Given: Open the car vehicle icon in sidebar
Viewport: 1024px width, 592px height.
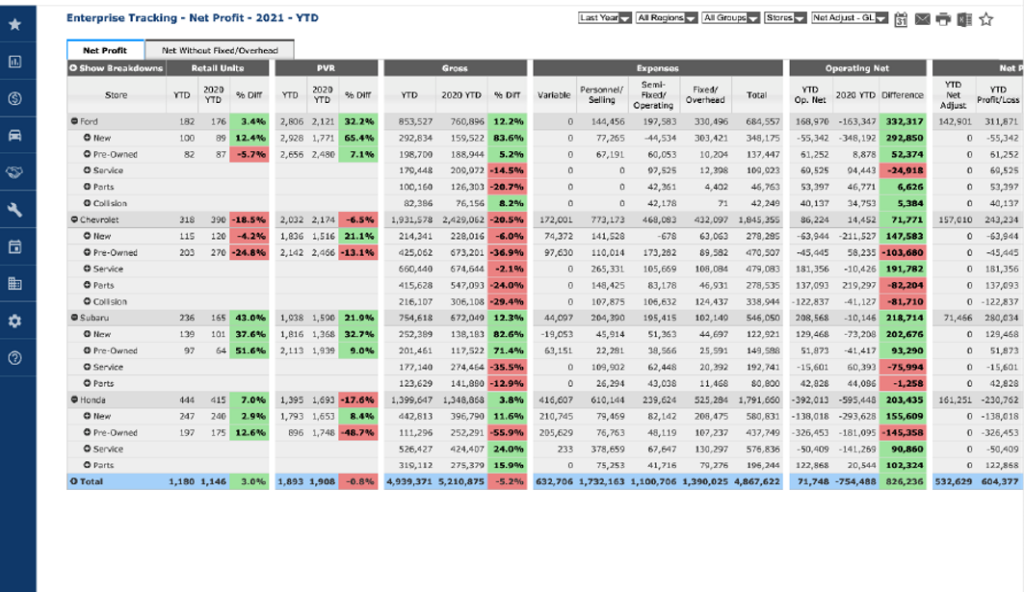Looking at the screenshot, I should 15,135.
